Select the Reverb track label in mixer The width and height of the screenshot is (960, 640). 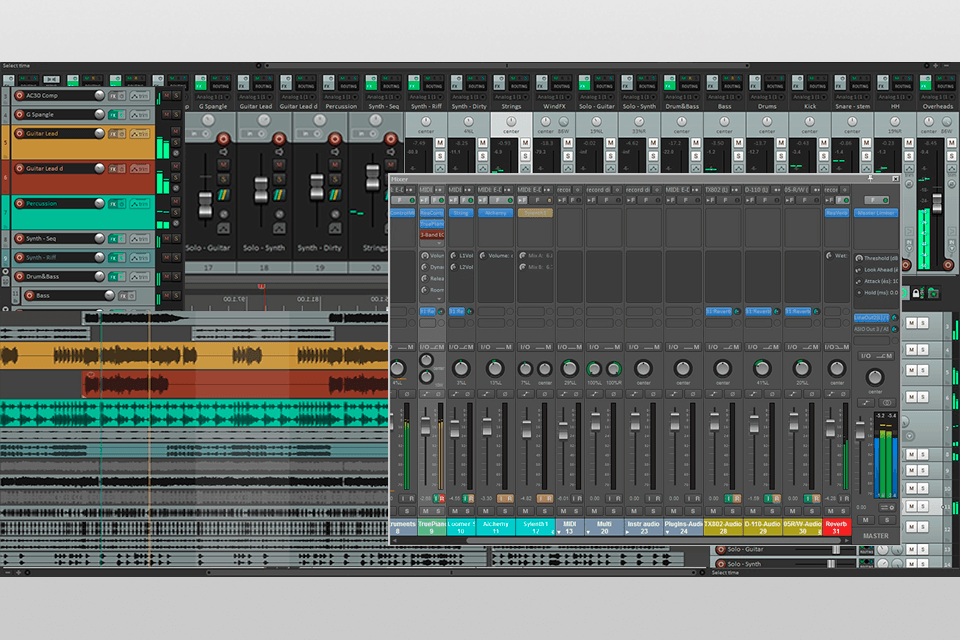tap(836, 526)
